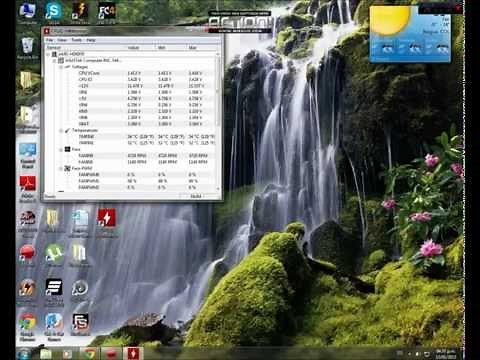480x360 pixels.
Task: Open Windows Media Player from the taskbar
Action: (x=68, y=354)
